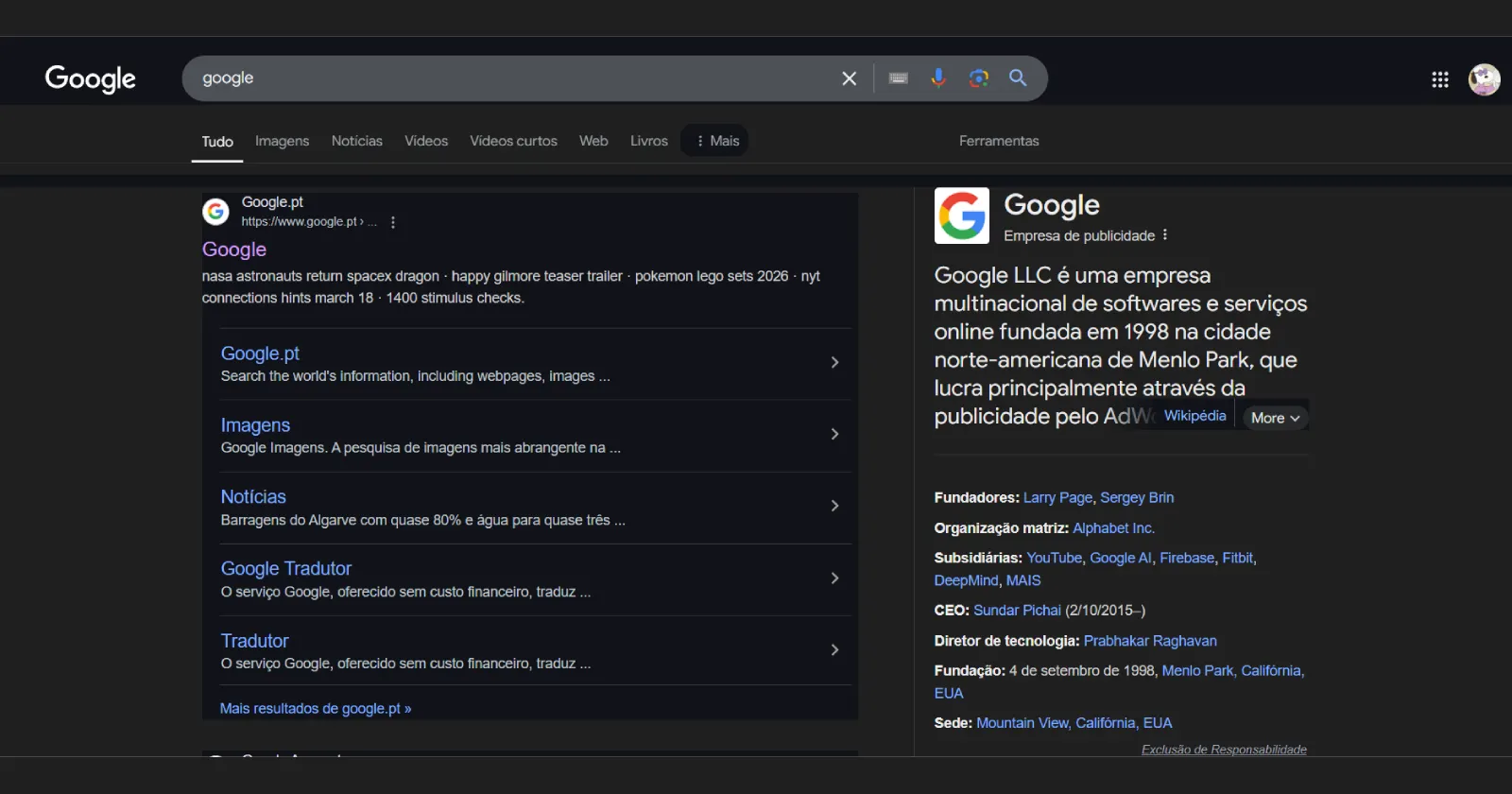Open Menlo Park, Califórnia, EUA founding link
This screenshot has width=1512, height=794.
(1233, 670)
